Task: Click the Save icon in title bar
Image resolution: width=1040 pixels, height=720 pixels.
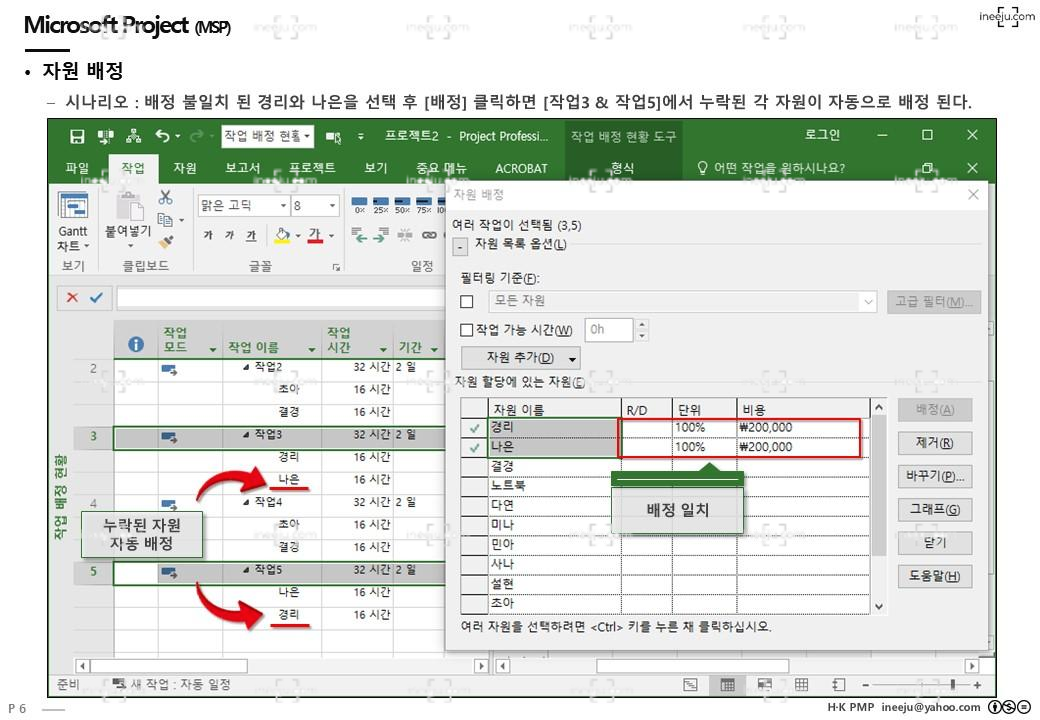Action: [78, 136]
